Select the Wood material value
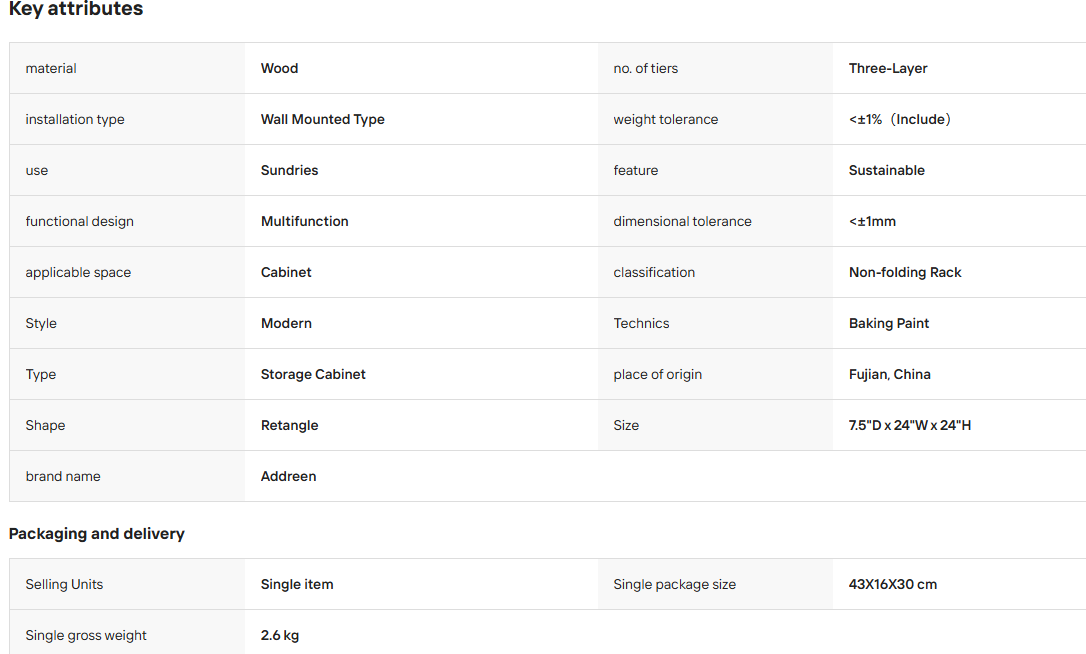Screen dimensions: 1086x654 click(279, 69)
